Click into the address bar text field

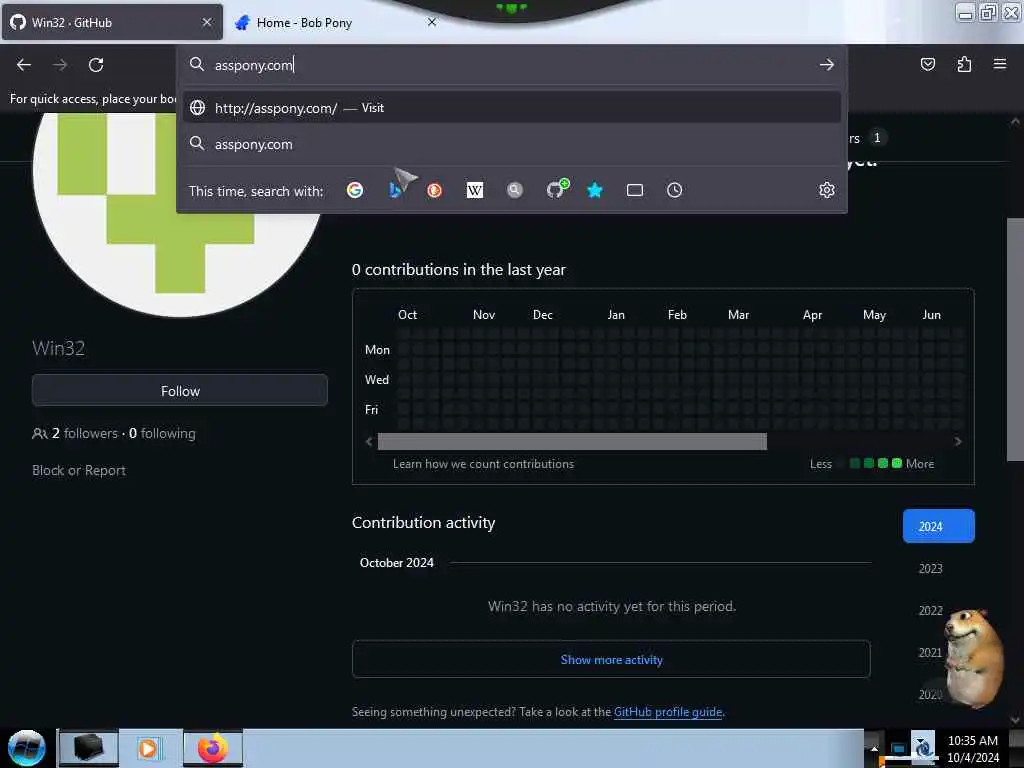tap(509, 65)
